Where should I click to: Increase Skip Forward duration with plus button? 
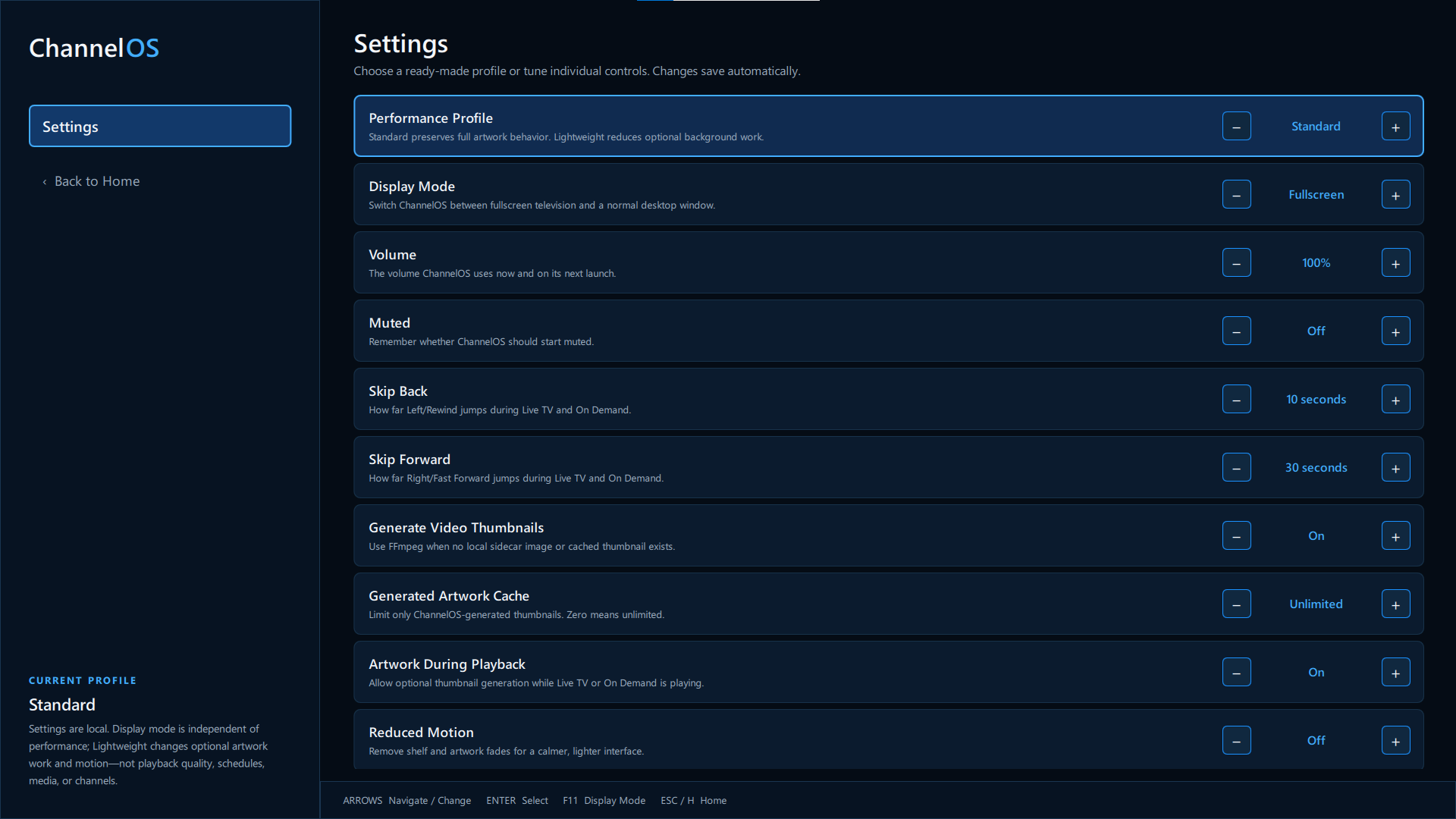[1395, 468]
